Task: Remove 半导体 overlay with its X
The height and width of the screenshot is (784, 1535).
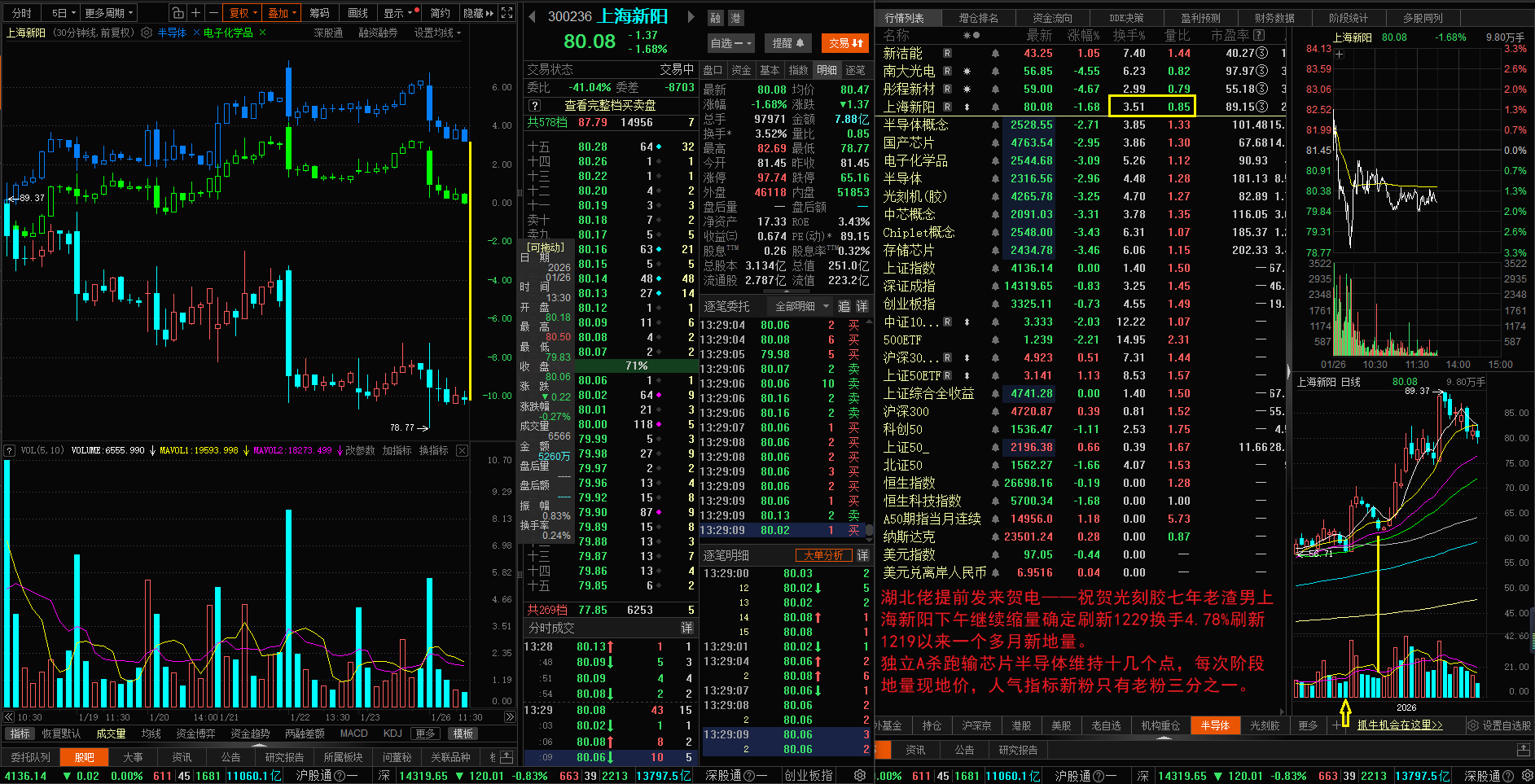Action: tap(196, 33)
